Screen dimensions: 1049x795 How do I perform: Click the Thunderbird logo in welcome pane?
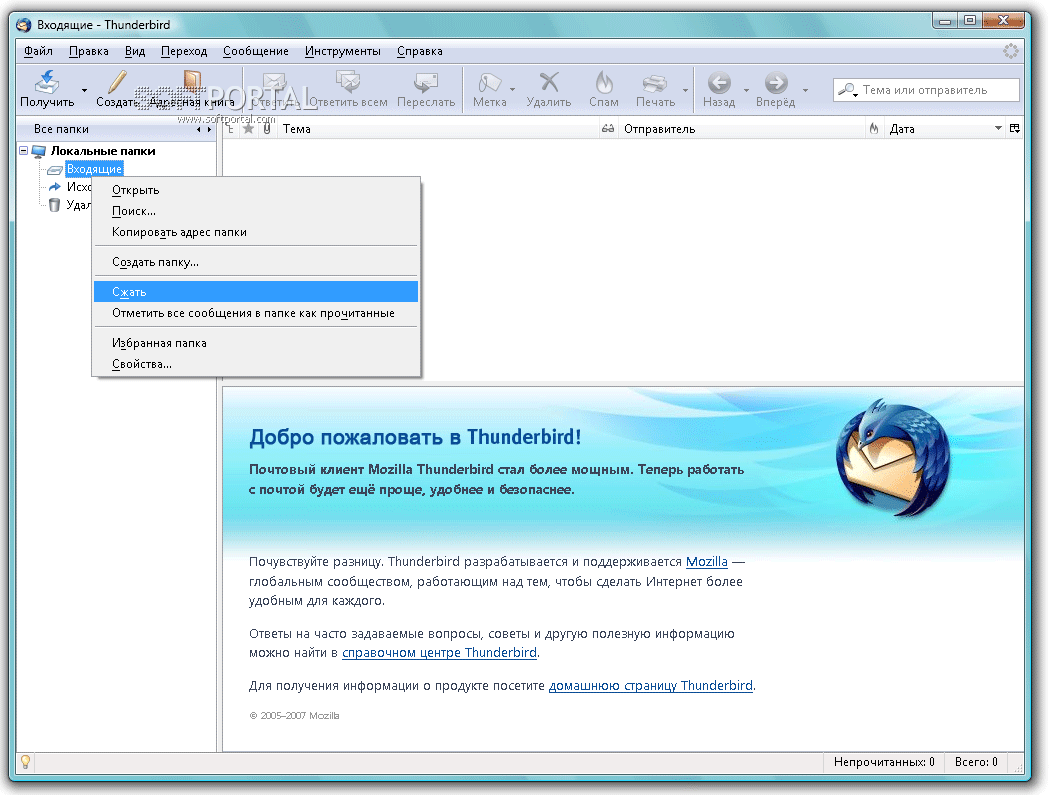[x=893, y=457]
